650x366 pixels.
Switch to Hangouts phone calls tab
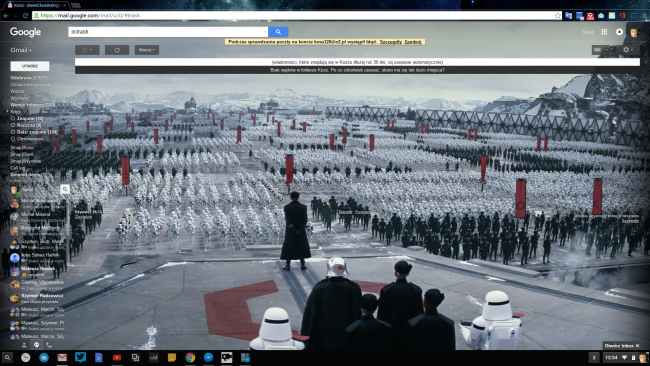49,345
